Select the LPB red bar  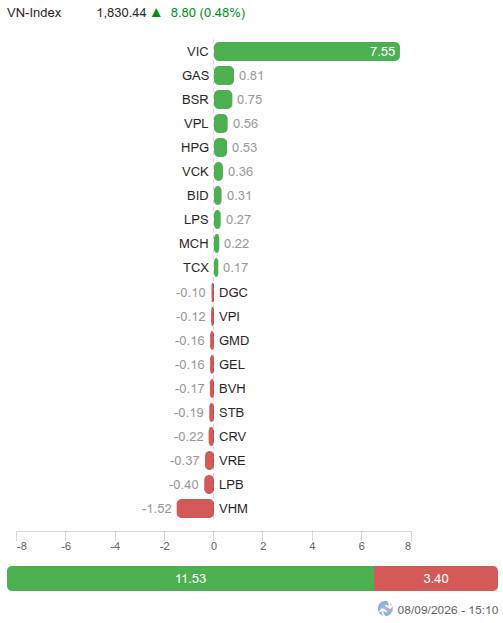[x=209, y=484]
